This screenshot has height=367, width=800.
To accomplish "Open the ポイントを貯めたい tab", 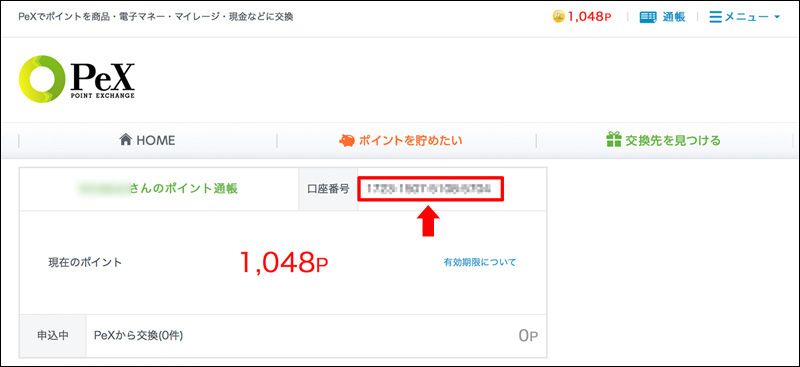I will coord(401,140).
